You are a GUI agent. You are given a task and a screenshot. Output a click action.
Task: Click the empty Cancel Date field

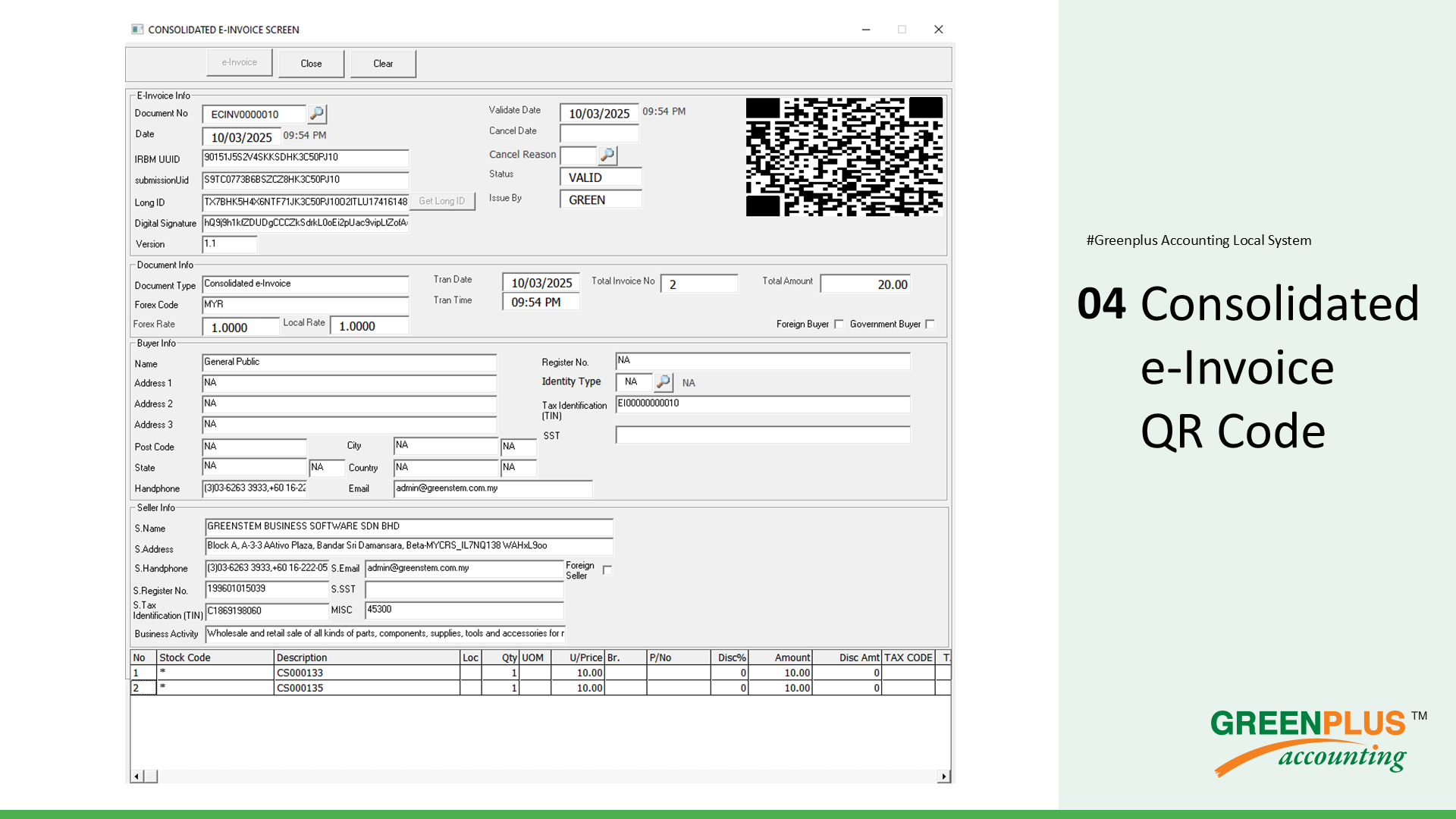click(x=599, y=133)
